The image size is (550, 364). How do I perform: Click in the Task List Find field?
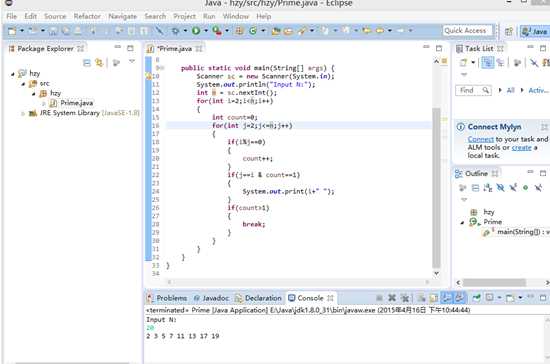(x=474, y=90)
